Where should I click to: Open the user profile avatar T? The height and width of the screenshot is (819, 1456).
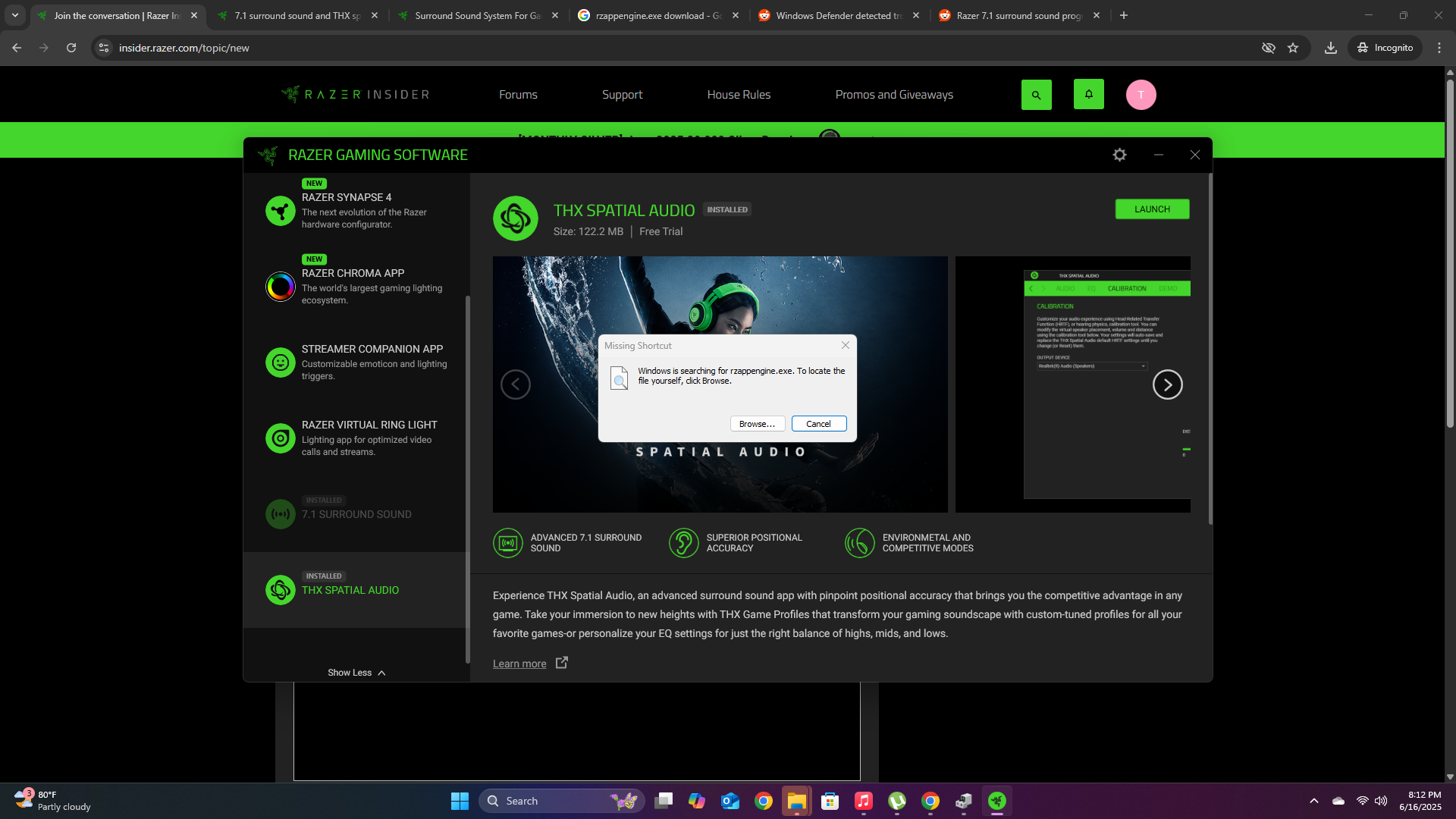click(1141, 95)
